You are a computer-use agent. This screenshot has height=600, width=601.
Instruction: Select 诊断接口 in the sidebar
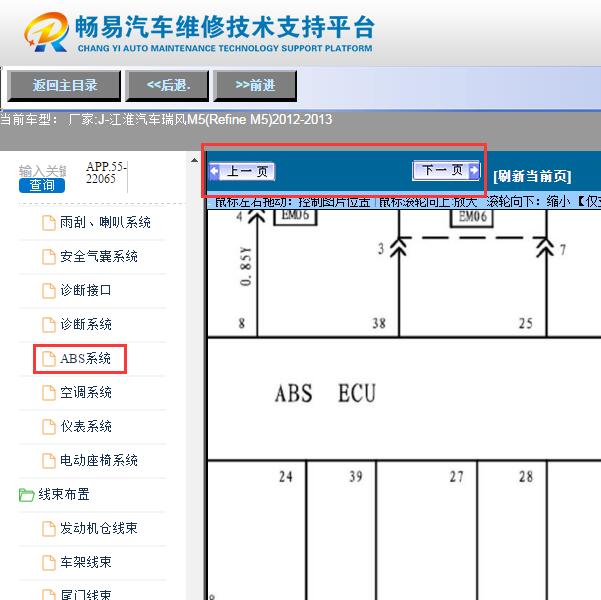tap(85, 290)
